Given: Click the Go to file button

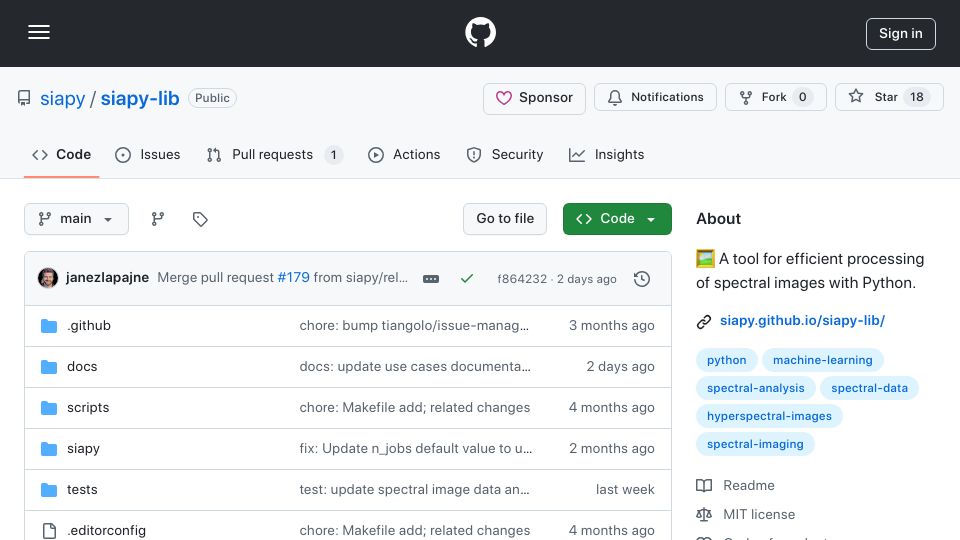Looking at the screenshot, I should [504, 219].
